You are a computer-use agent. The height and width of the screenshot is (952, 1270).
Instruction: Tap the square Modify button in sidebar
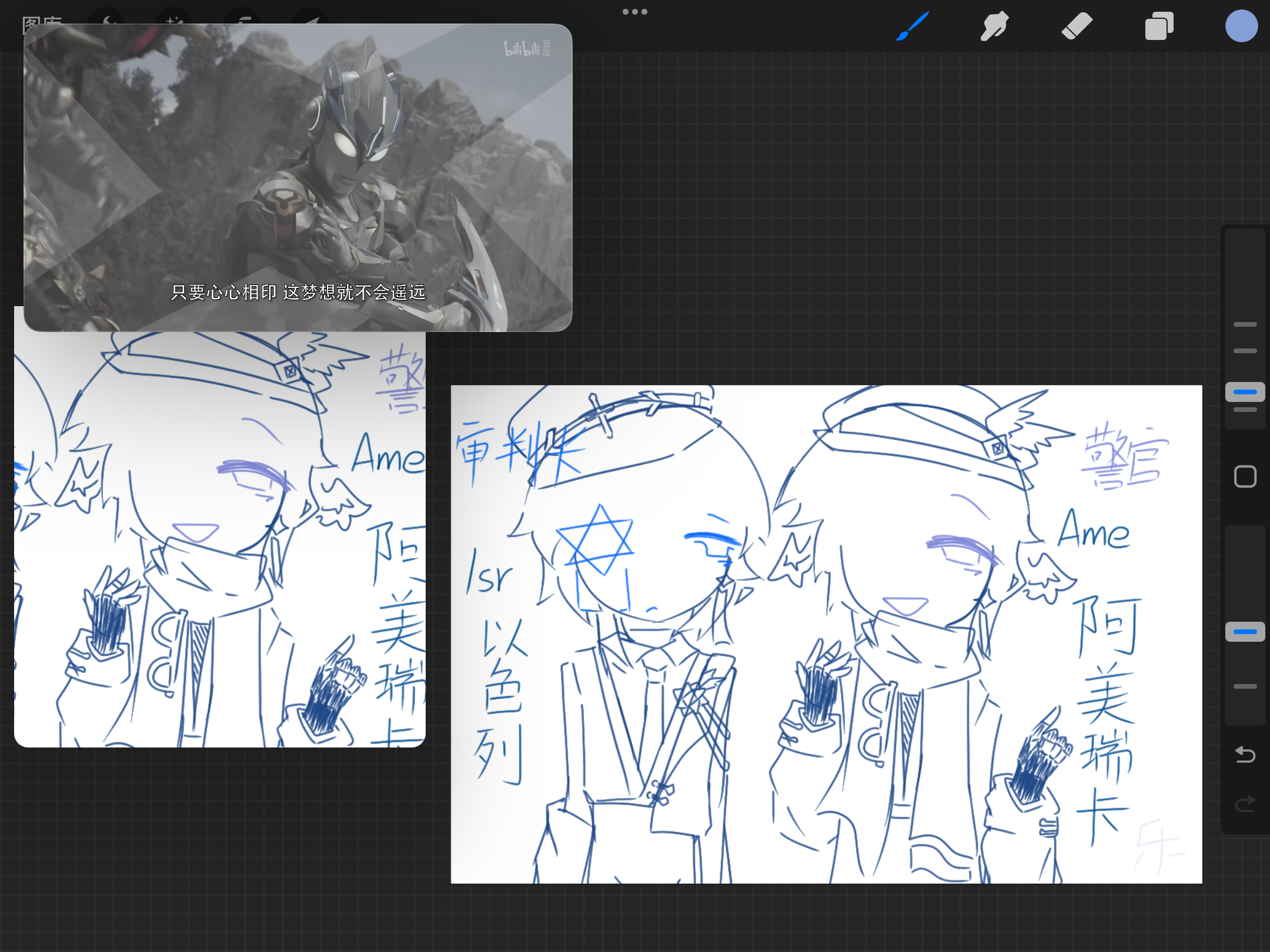(x=1245, y=477)
